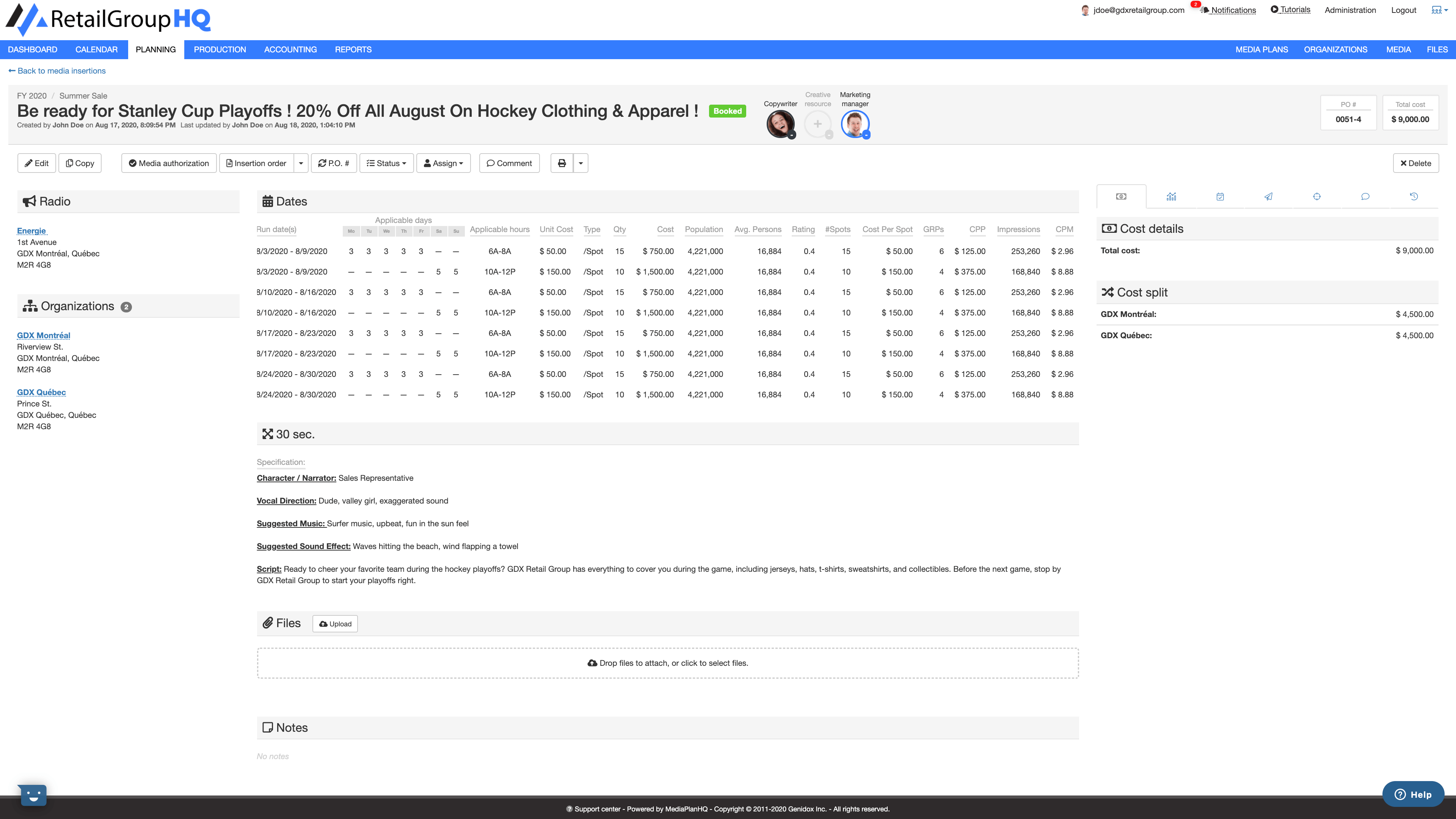
Task: Select the target icon in the right panel
Action: pyautogui.click(x=1317, y=196)
